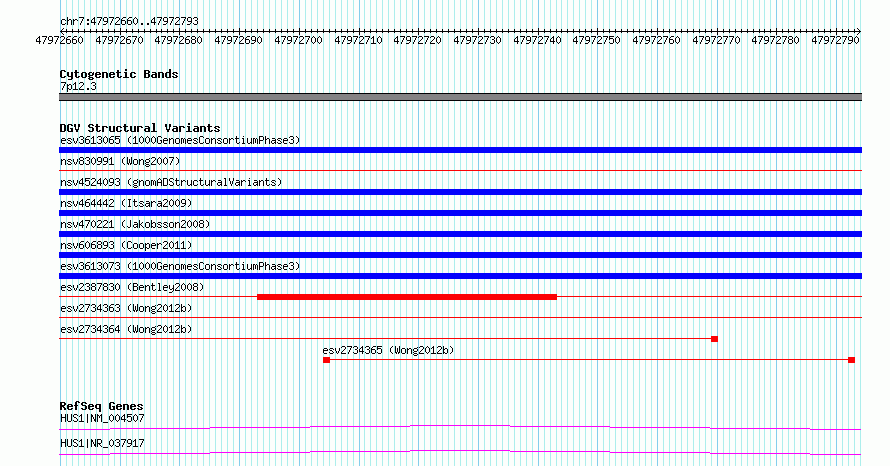Click ruler position 47972690
This screenshot has width=890, height=466.
pos(238,40)
